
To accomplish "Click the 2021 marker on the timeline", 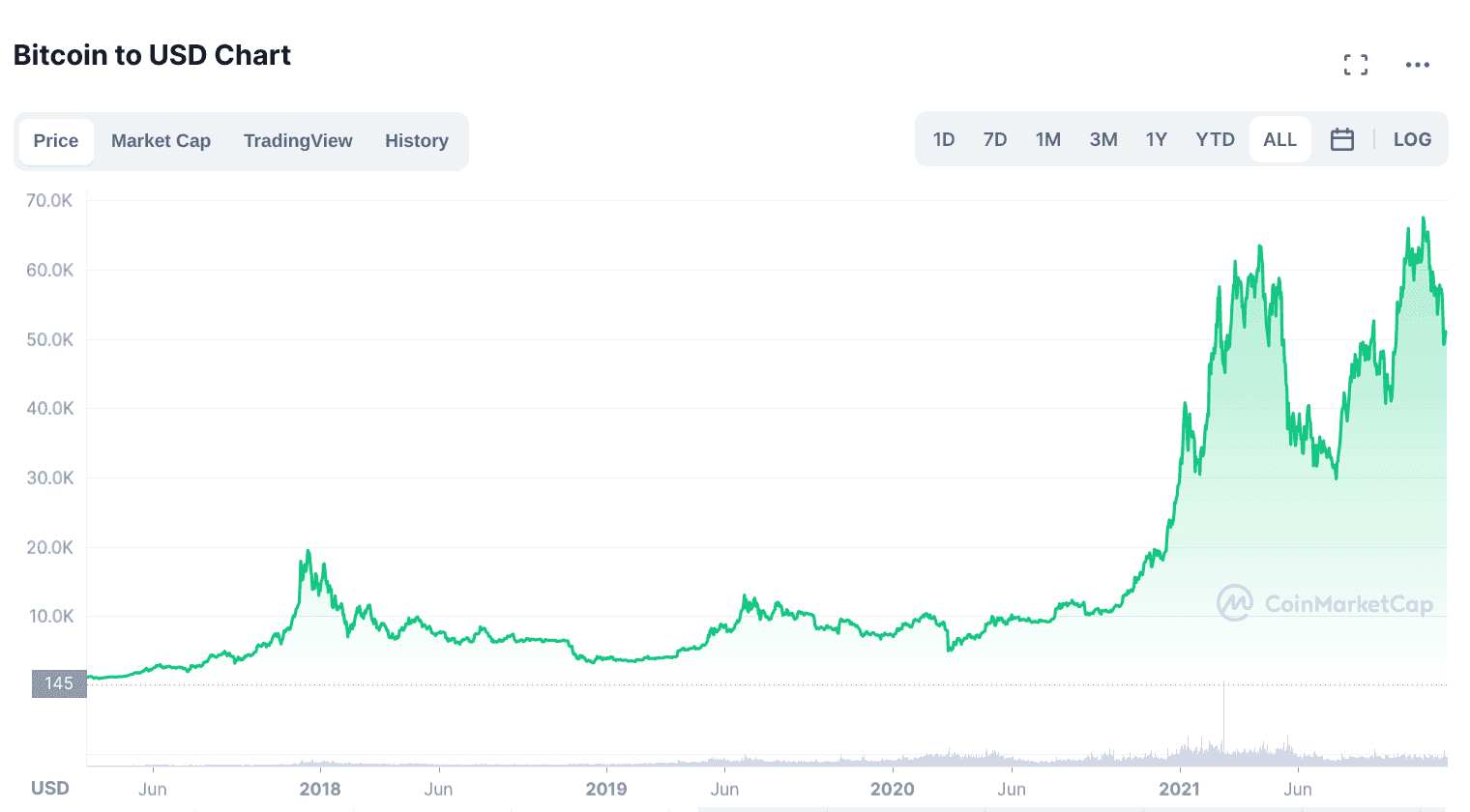I will pos(1179,789).
